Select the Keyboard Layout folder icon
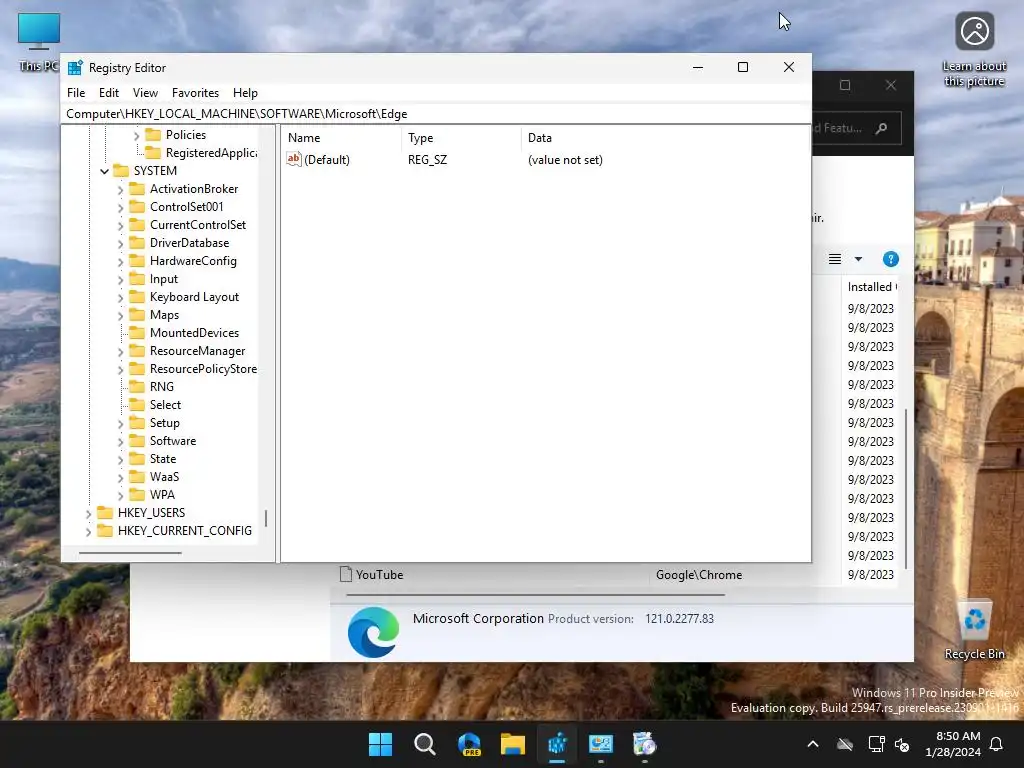Screen dimensions: 1024x768 click(137, 296)
